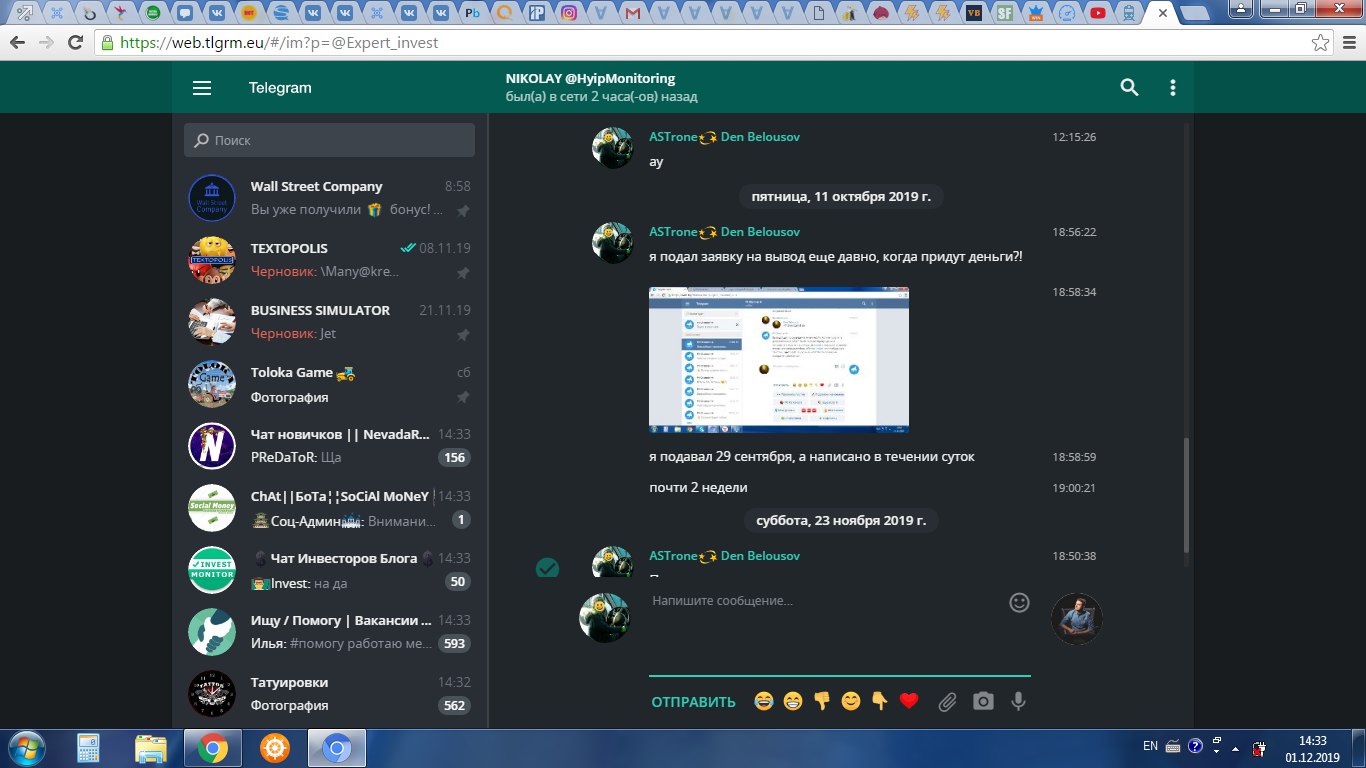Click the Wall Street Company avatar
Image resolution: width=1366 pixels, height=768 pixels.
click(x=212, y=199)
